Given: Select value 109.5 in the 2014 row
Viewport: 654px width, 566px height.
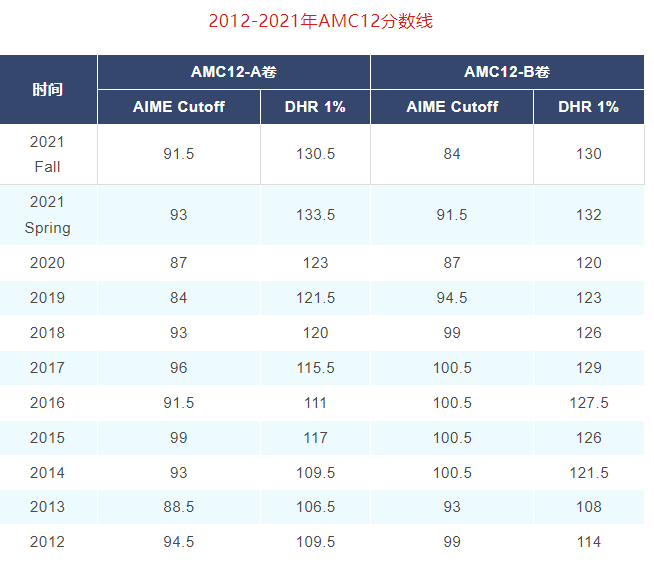Looking at the screenshot, I should coord(315,473).
